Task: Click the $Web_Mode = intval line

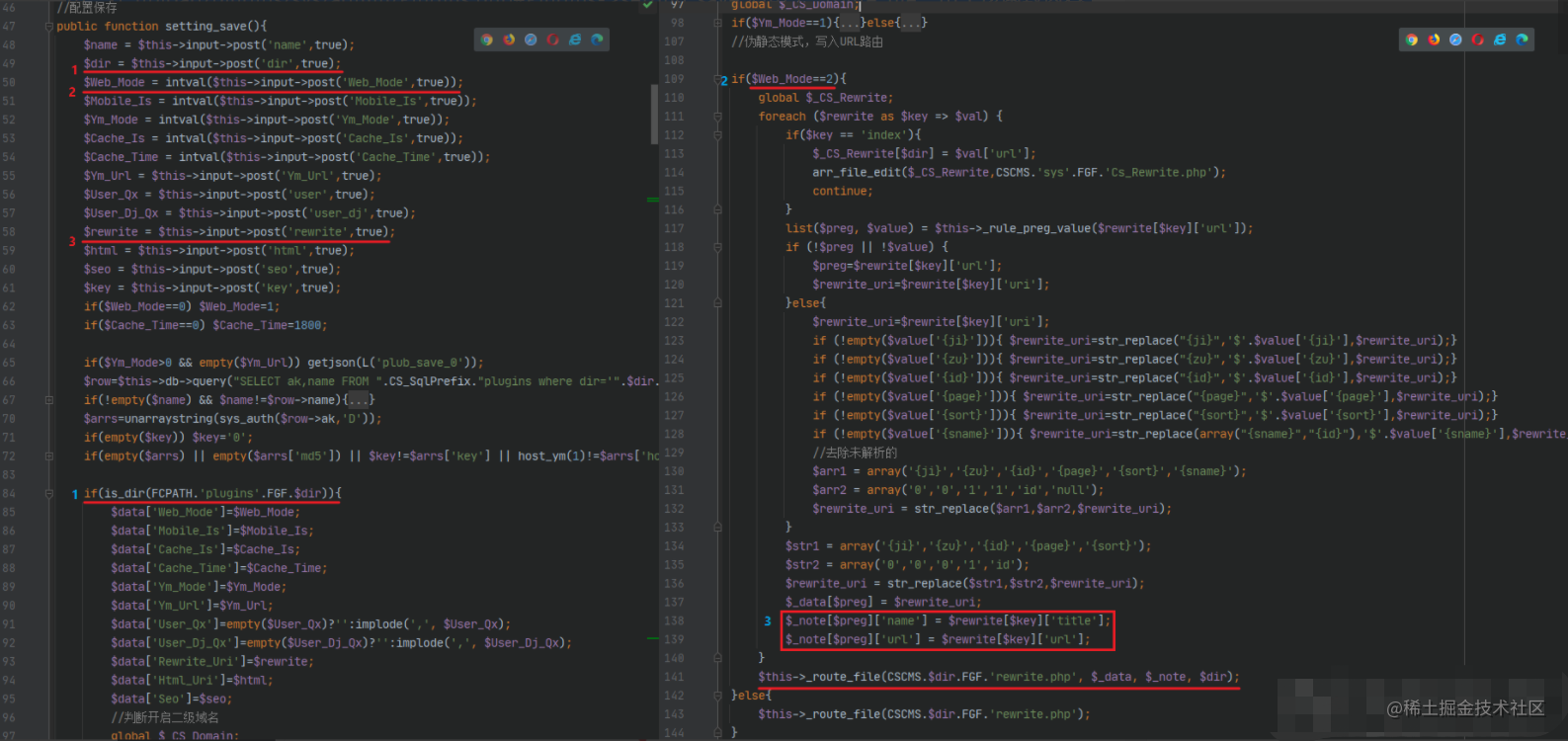Action: point(273,82)
